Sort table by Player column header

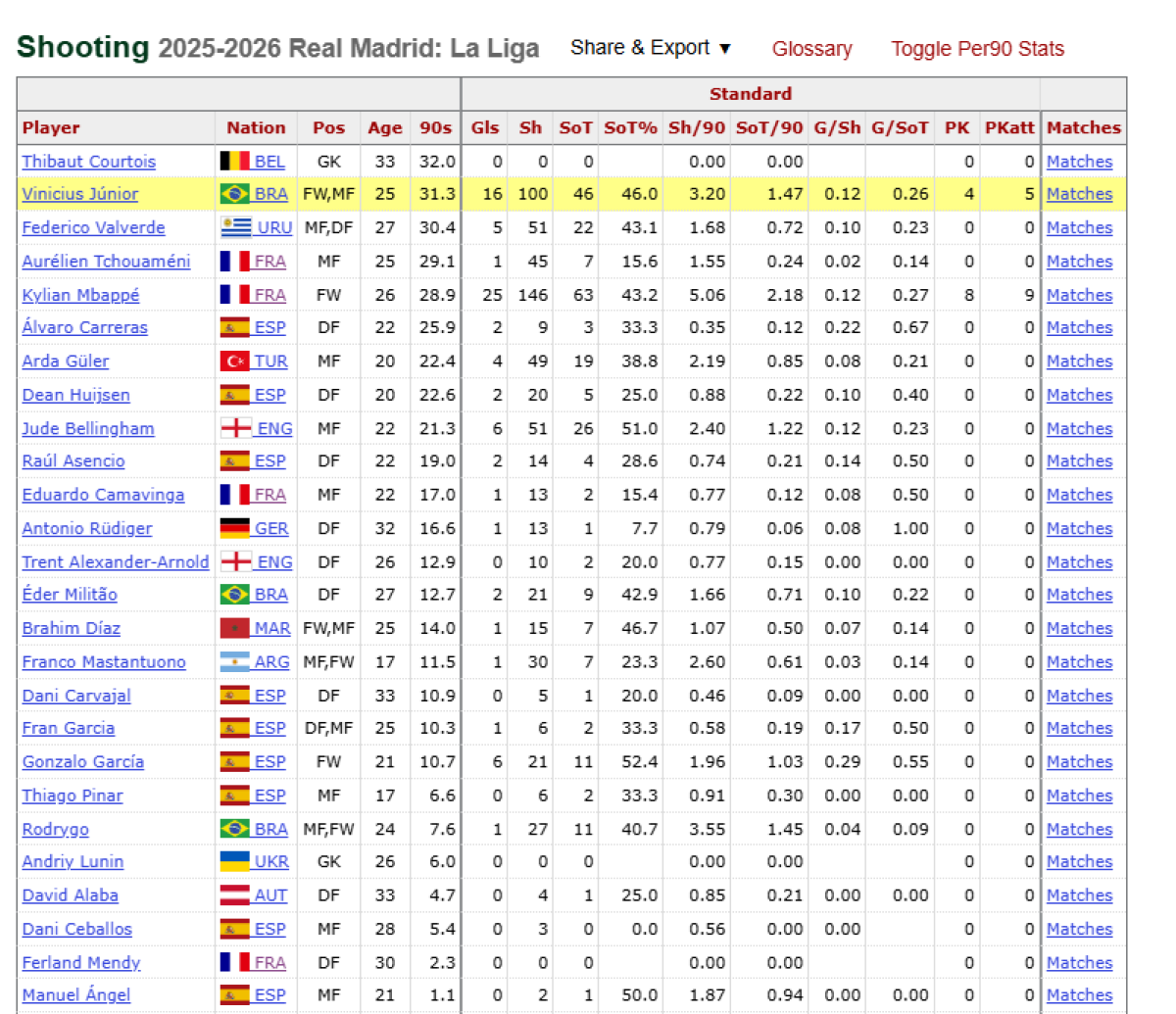pyautogui.click(x=51, y=127)
